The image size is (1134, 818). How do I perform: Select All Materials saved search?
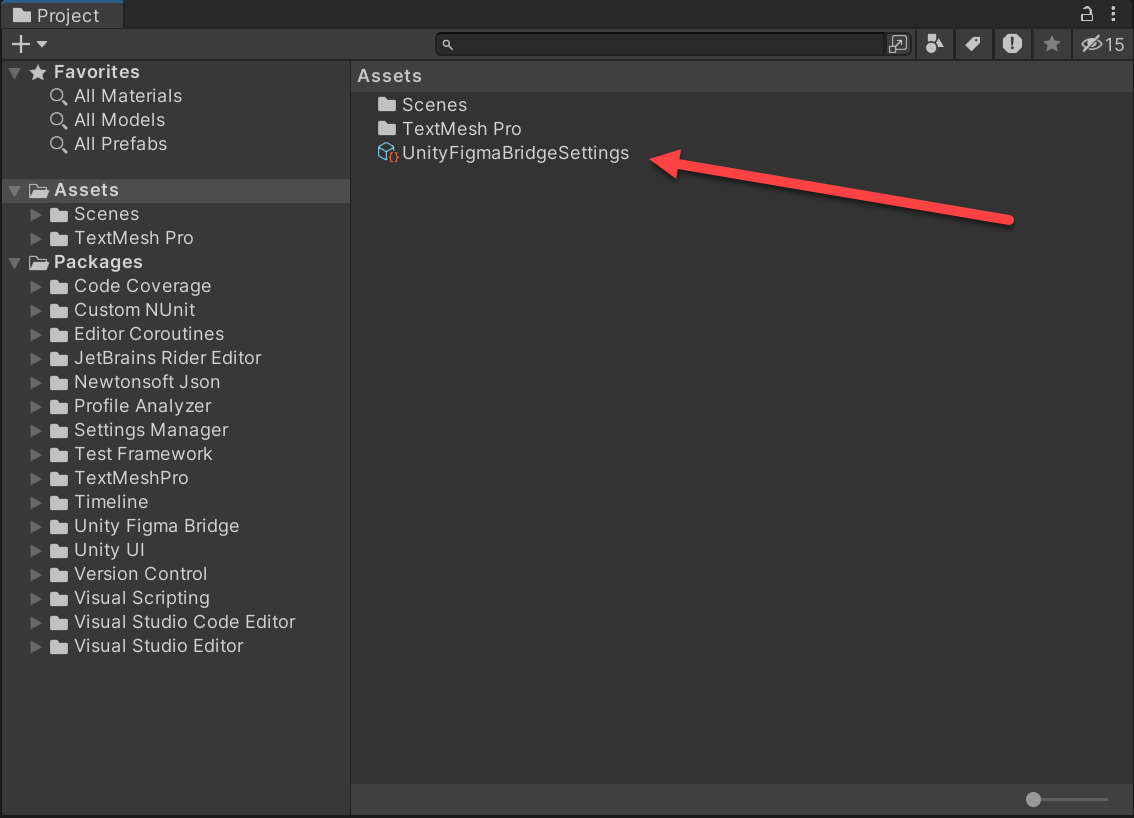coord(128,96)
